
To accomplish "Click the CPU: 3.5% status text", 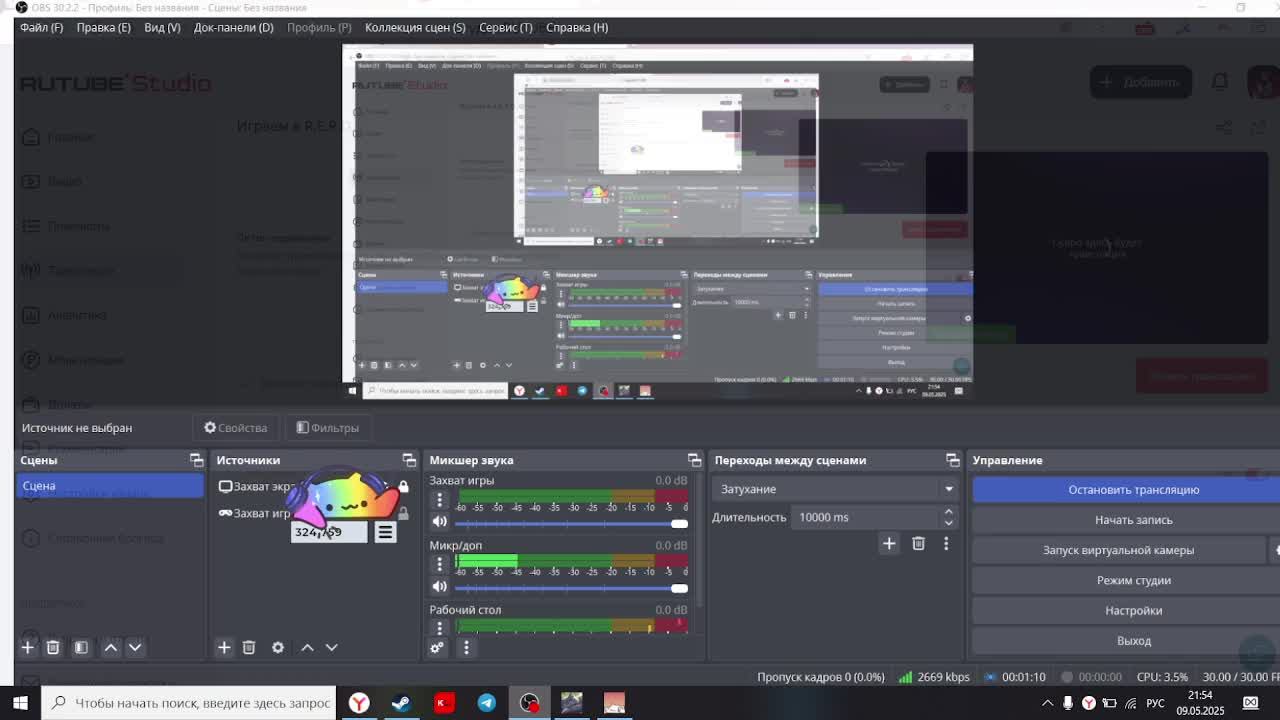I will click(1162, 677).
